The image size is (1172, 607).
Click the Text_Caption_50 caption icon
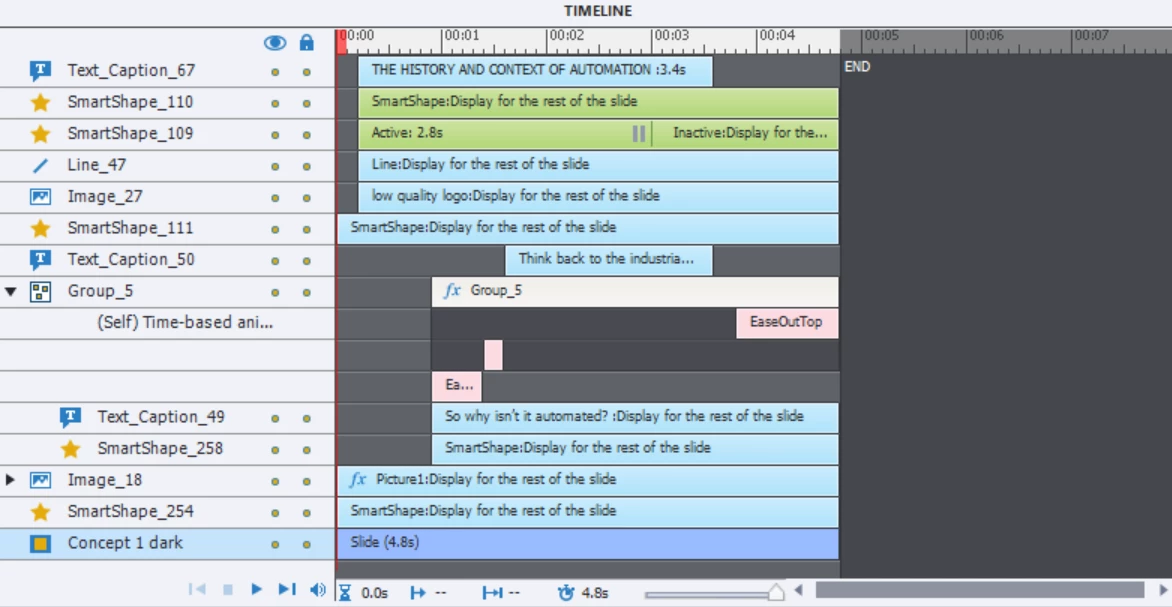[x=40, y=260]
